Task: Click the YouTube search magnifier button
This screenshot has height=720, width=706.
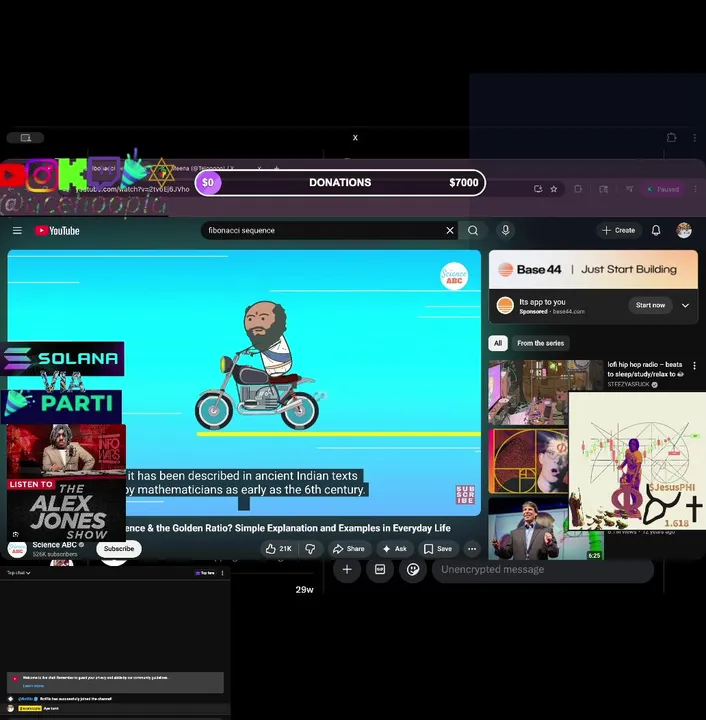Action: tap(473, 231)
